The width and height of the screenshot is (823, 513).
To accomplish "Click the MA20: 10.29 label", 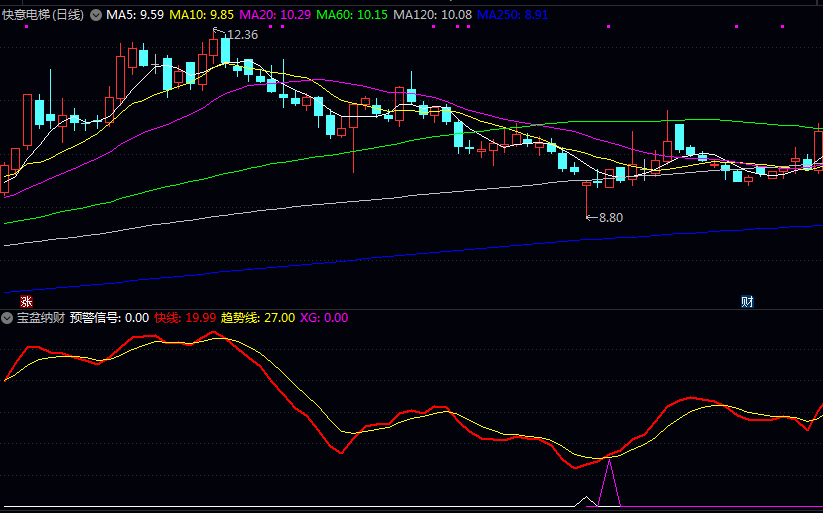I will click(x=275, y=15).
